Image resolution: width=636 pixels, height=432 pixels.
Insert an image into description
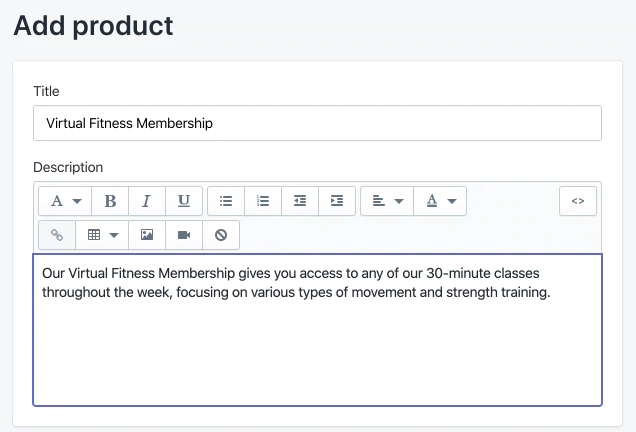coord(147,235)
